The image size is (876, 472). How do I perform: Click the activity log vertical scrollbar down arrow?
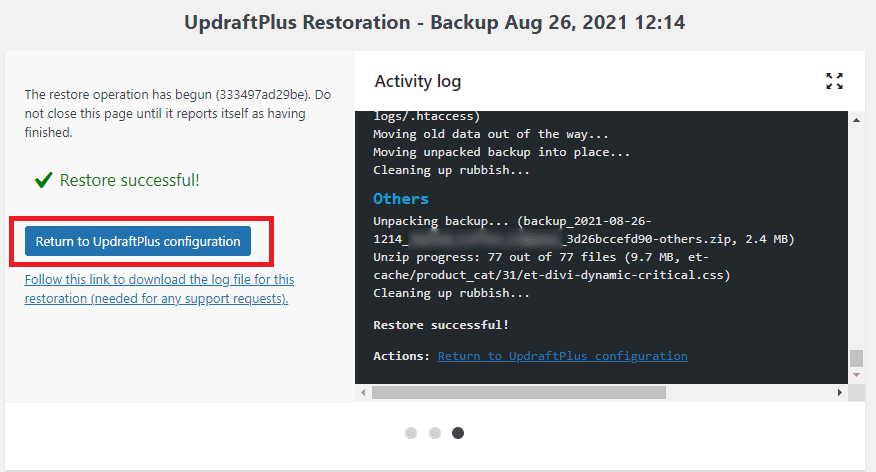(856, 375)
